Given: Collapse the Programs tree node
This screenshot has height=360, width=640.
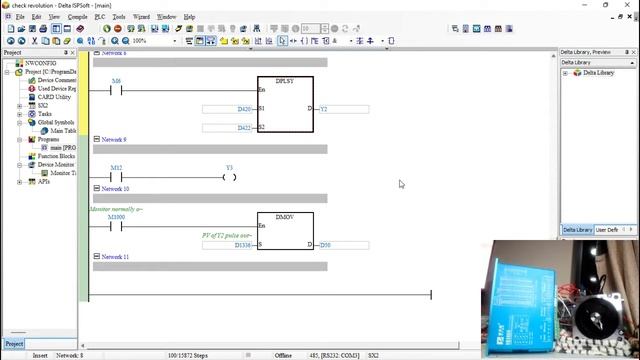Looking at the screenshot, I should click(20, 140).
